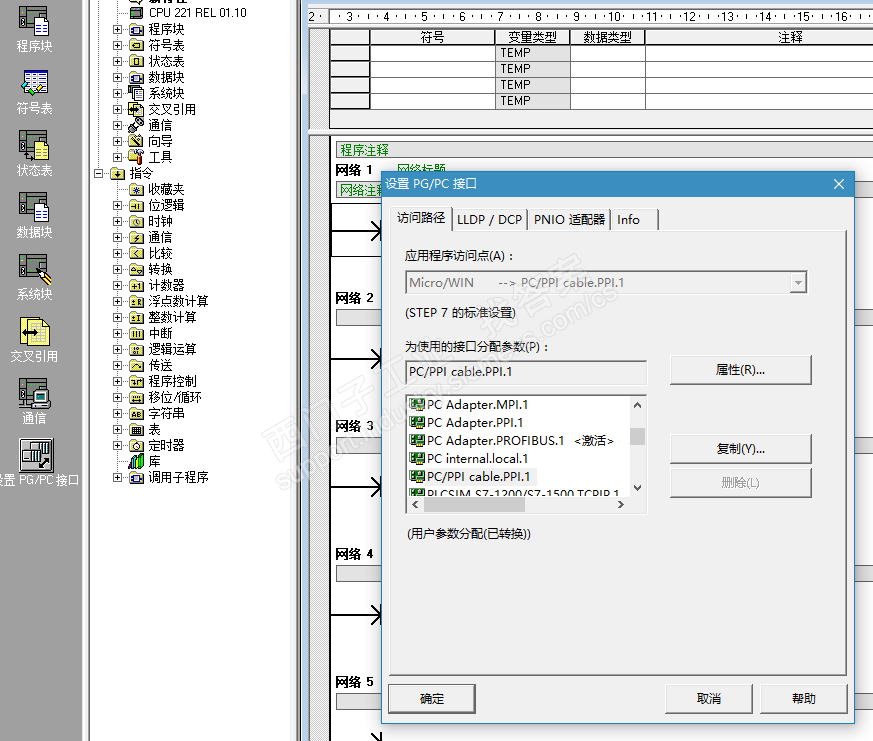873x741 pixels.
Task: Click interface list scroll right arrow
Action: tap(621, 504)
